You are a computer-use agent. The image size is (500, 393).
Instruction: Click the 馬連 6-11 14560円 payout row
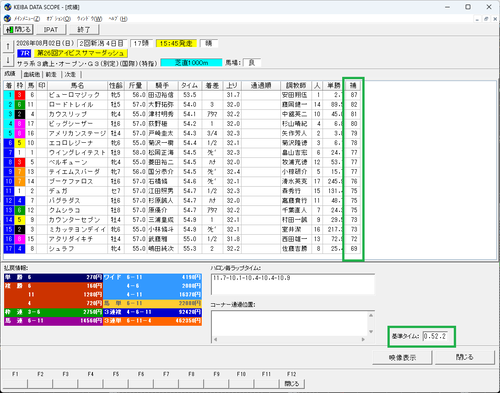coord(53,321)
